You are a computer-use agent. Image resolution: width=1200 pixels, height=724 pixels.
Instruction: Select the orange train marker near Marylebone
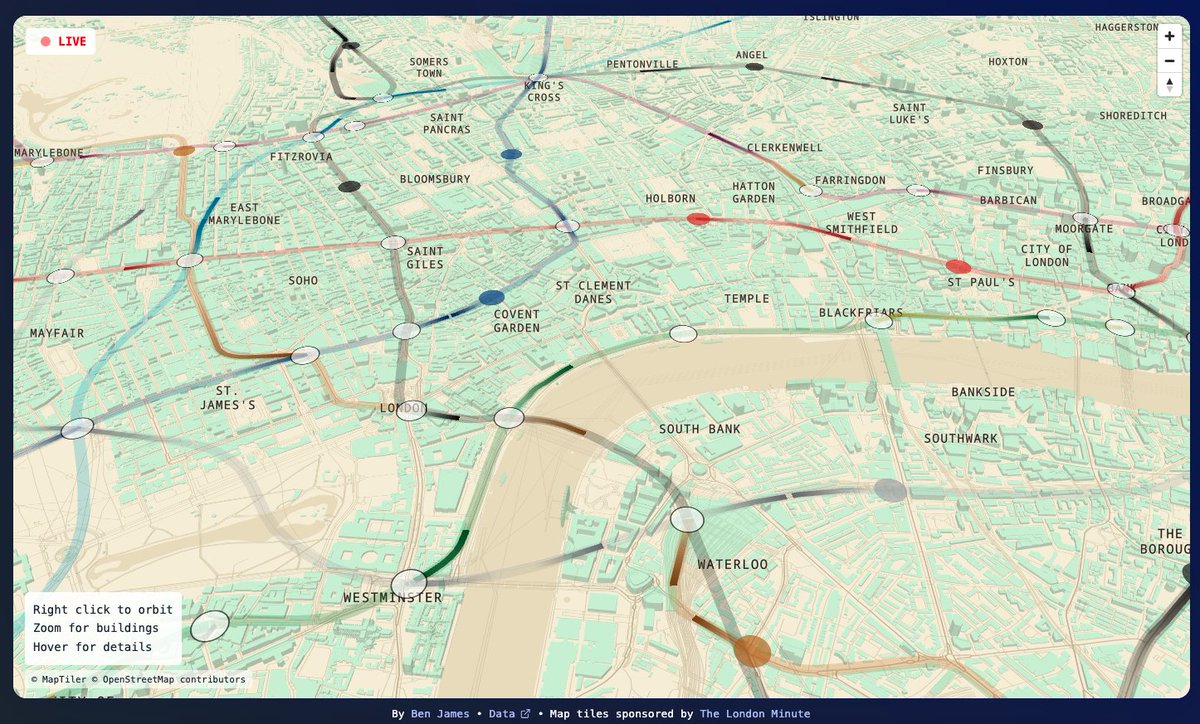point(184,151)
